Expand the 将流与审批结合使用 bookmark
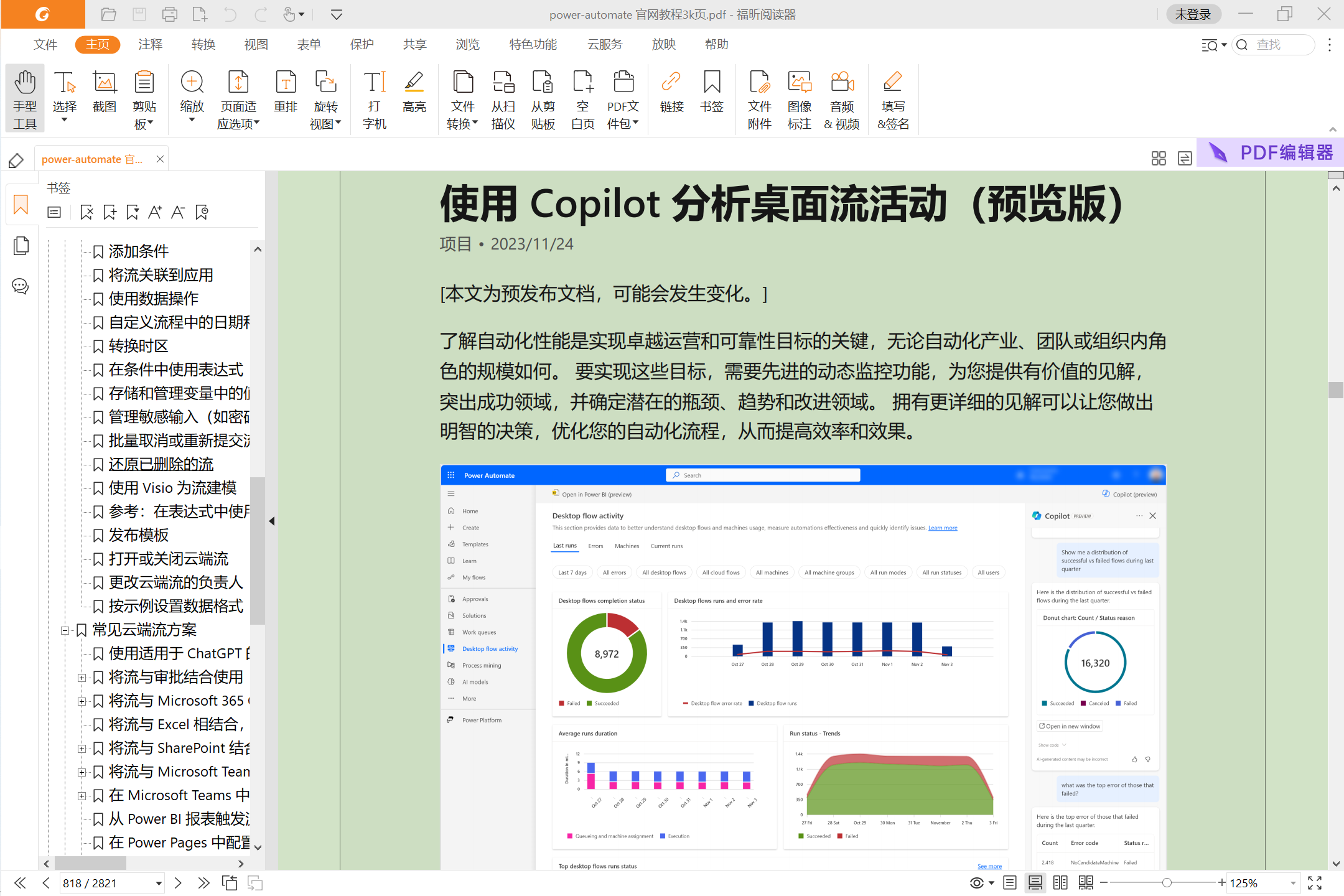This screenshot has width=1344, height=896. click(x=81, y=678)
